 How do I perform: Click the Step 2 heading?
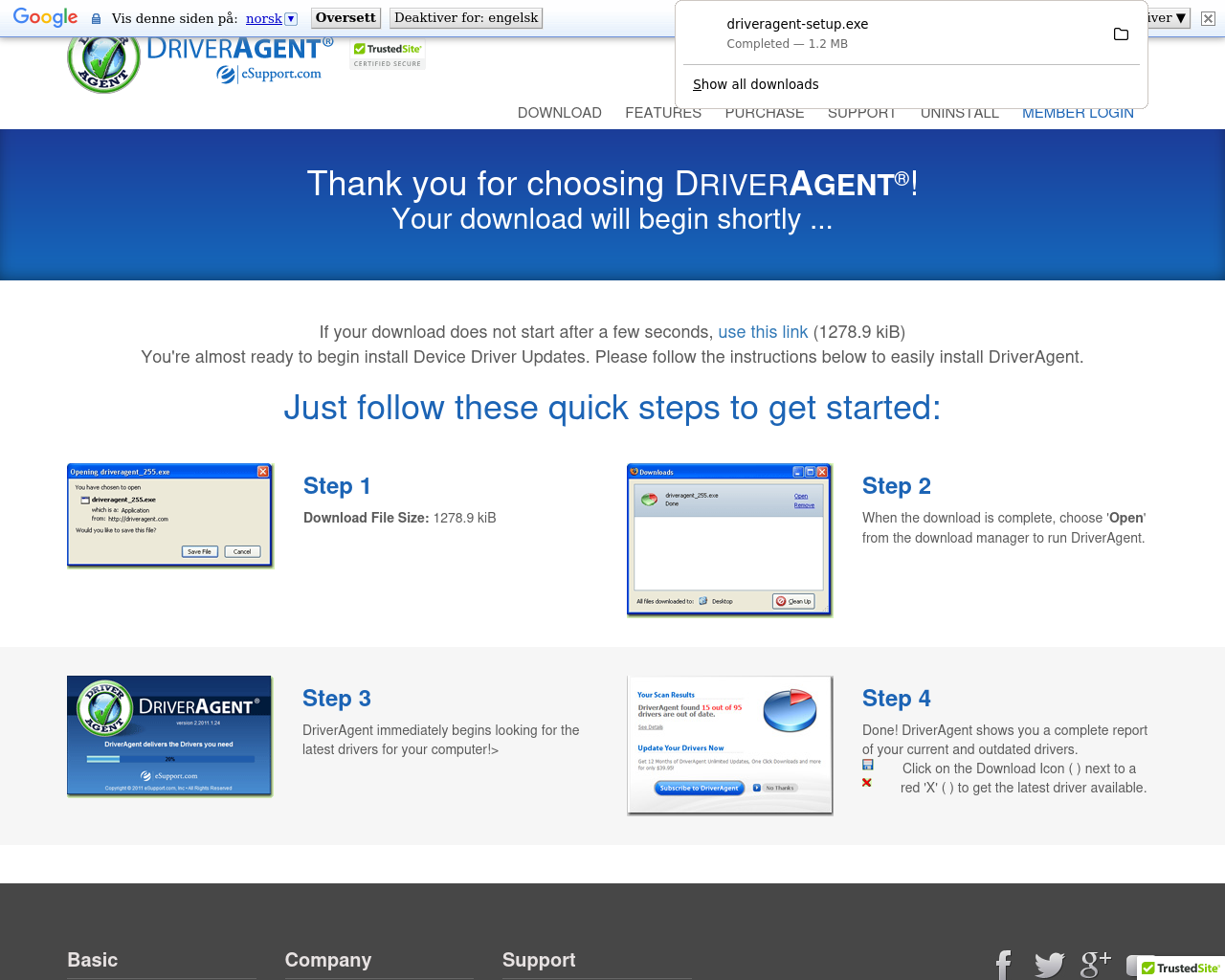tap(897, 486)
